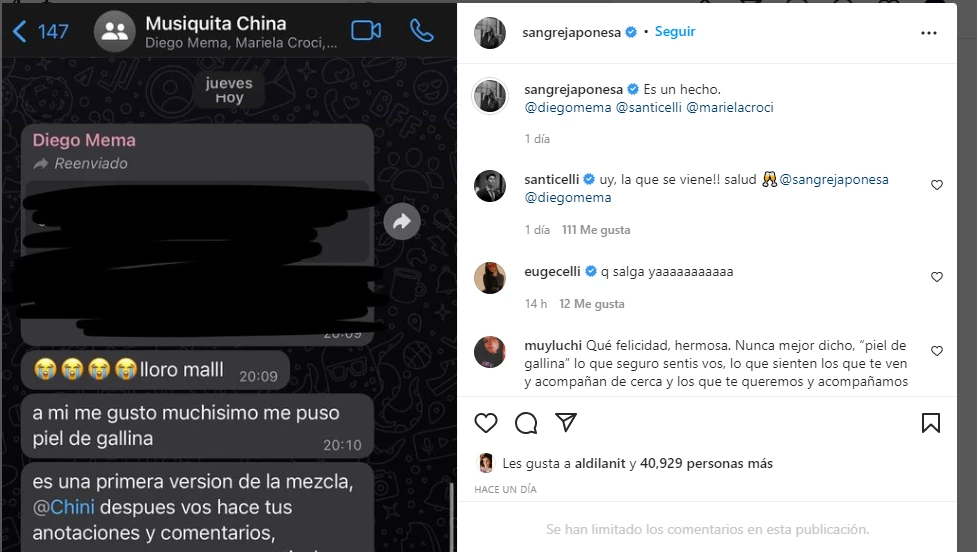This screenshot has height=552, width=977.
Task: Like the post with the large heart icon
Action: 486,423
